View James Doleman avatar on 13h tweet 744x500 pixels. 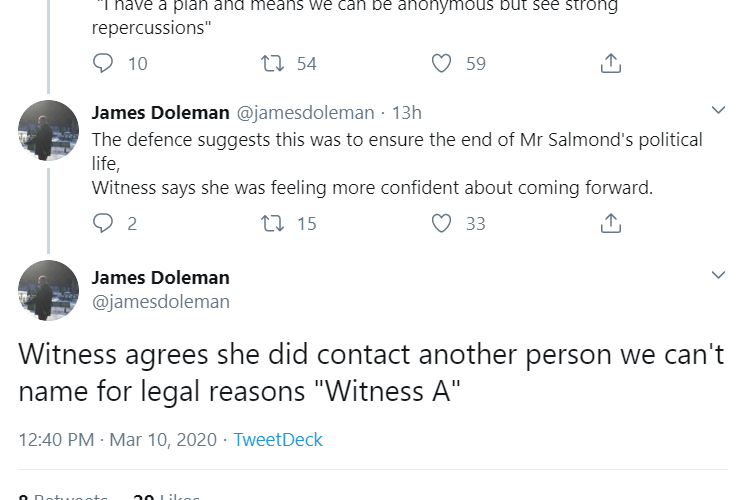pos(48,130)
